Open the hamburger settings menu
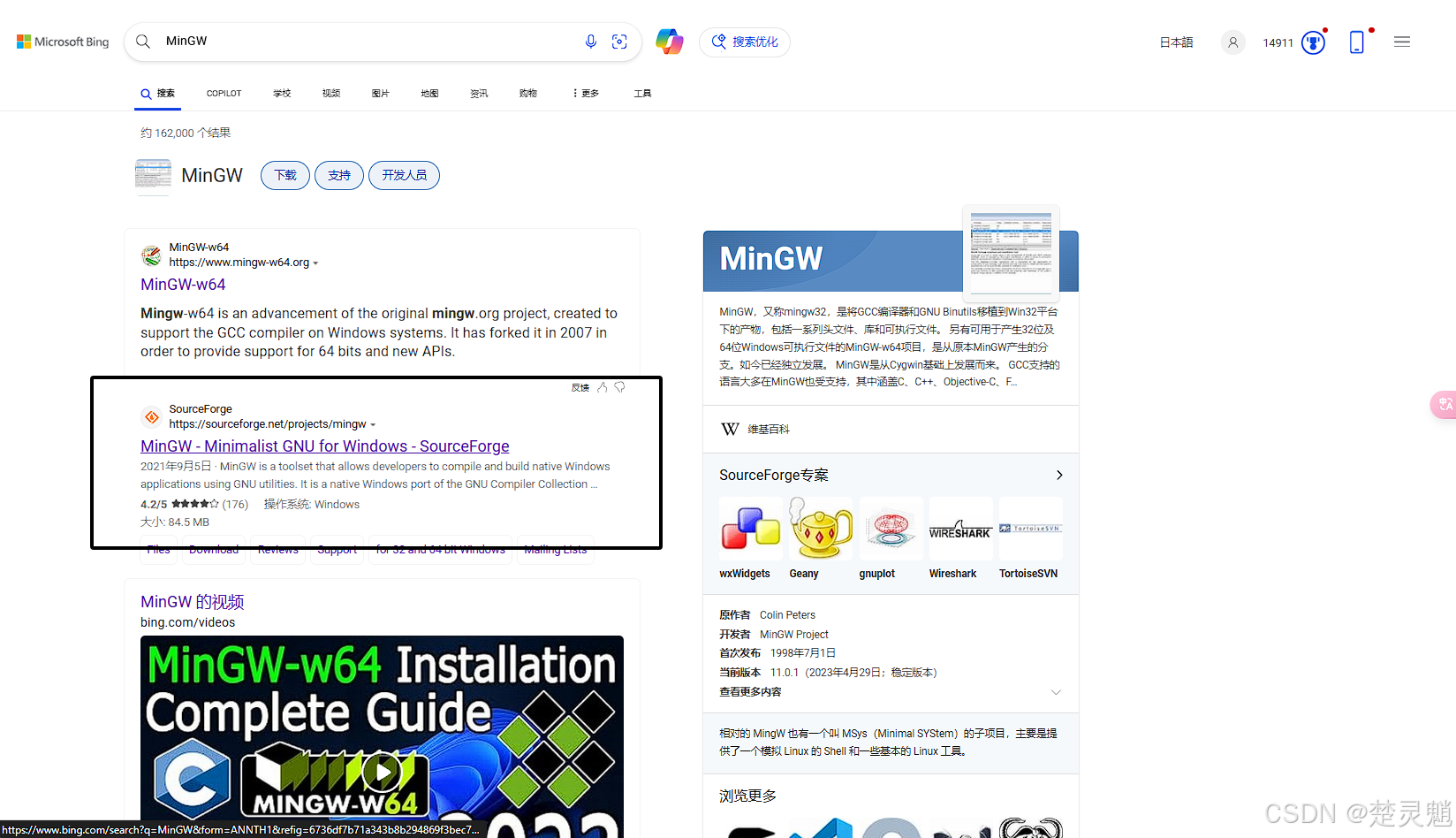Viewport: 1456px width, 838px height. (x=1402, y=42)
